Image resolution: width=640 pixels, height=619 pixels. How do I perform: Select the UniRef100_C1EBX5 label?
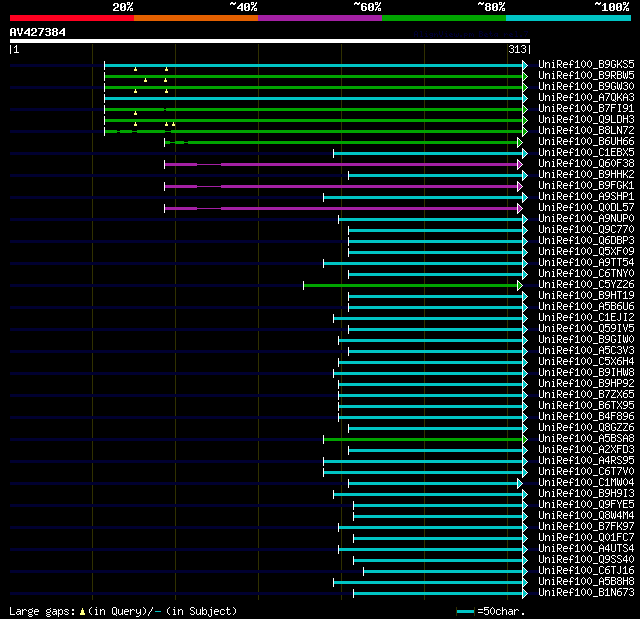586,153
